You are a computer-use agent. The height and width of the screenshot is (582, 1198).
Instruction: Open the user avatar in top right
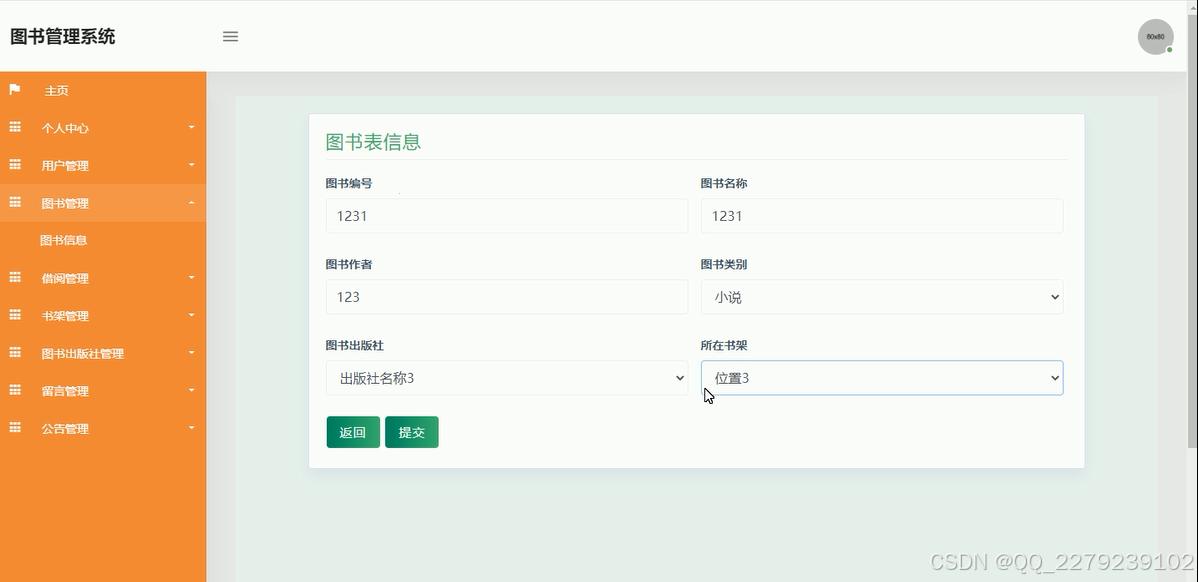pyautogui.click(x=1155, y=37)
